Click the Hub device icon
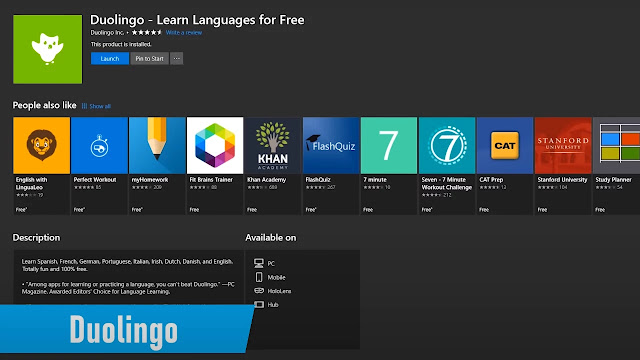Screen dimensions: 640x360 coord(259,304)
